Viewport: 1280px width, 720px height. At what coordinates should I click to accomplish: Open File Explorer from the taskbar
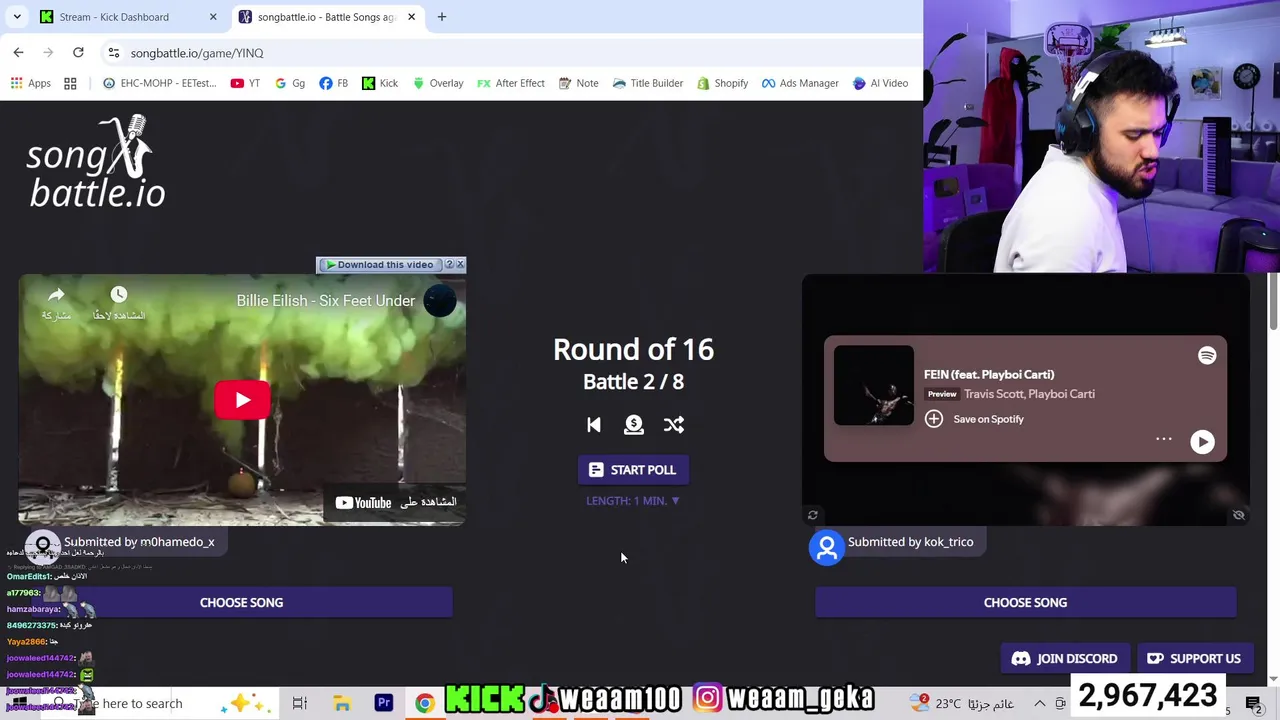pos(342,703)
